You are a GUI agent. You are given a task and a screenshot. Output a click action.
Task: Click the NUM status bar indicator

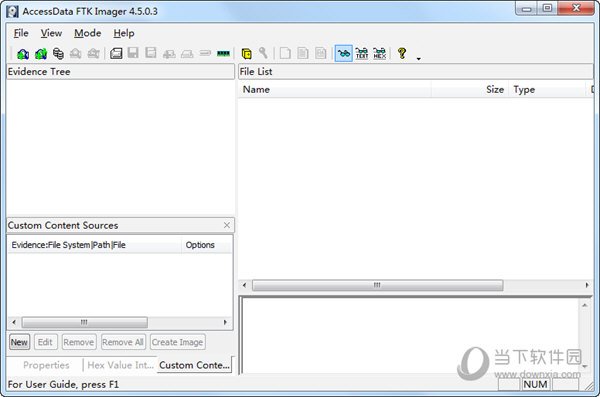[535, 384]
